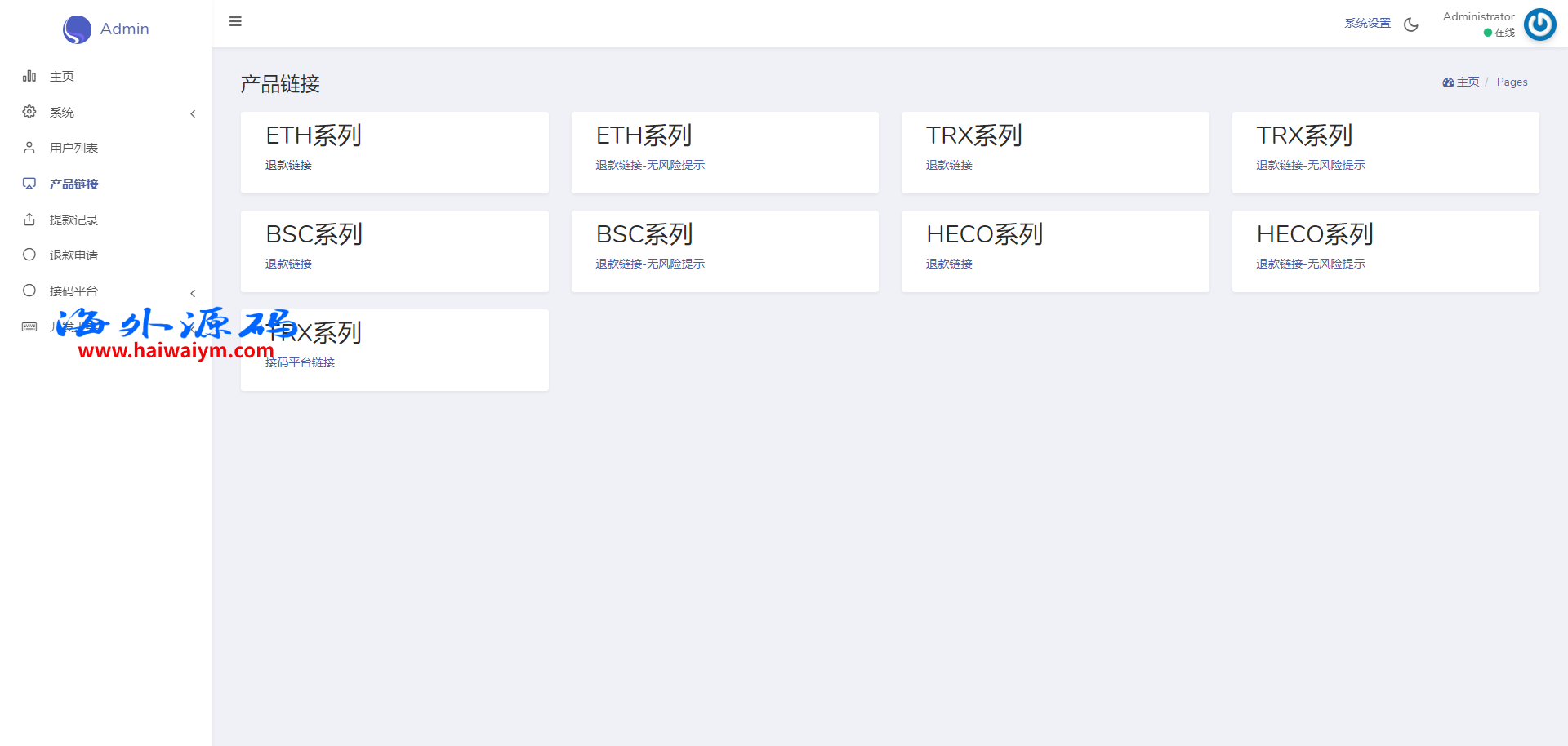Expand the 接码平台 submenu chevron

pos(193,293)
